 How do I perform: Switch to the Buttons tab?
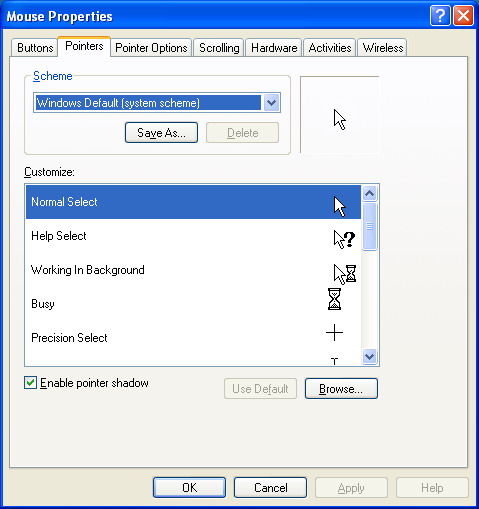[x=35, y=48]
